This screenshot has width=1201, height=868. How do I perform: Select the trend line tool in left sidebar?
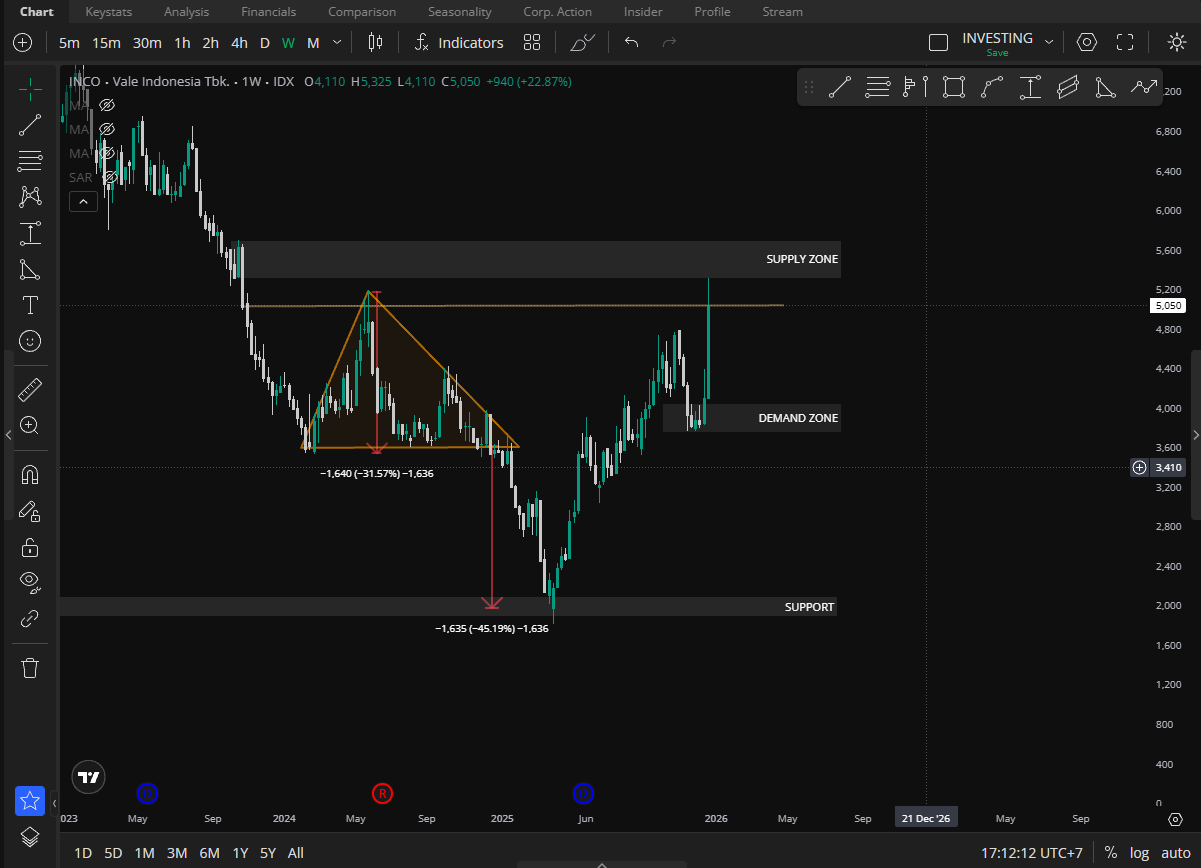[30, 125]
